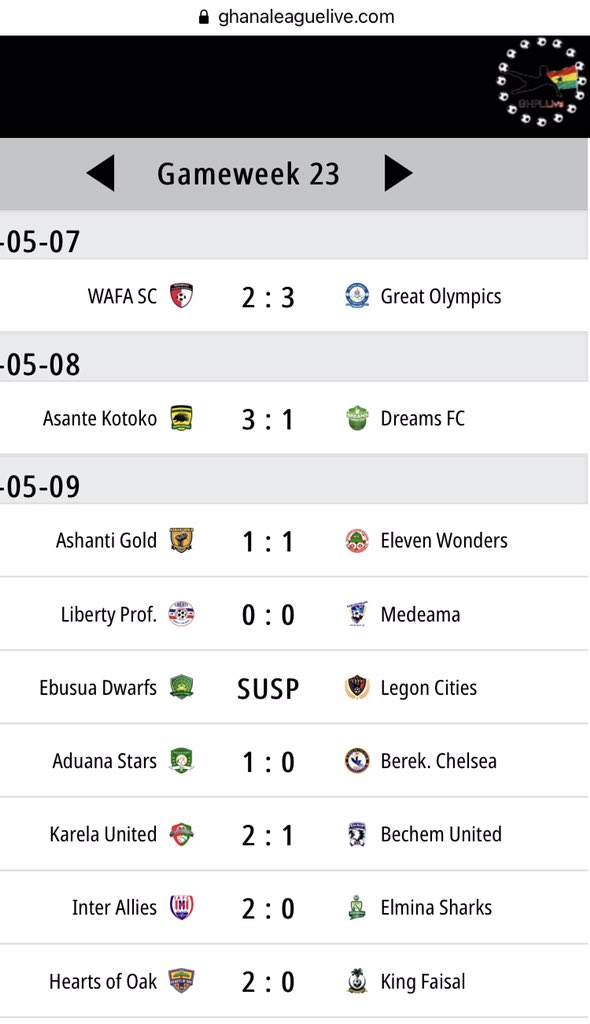Click the Eleven Wonders club logo
The height and width of the screenshot is (1024, 590).
pyautogui.click(x=357, y=540)
